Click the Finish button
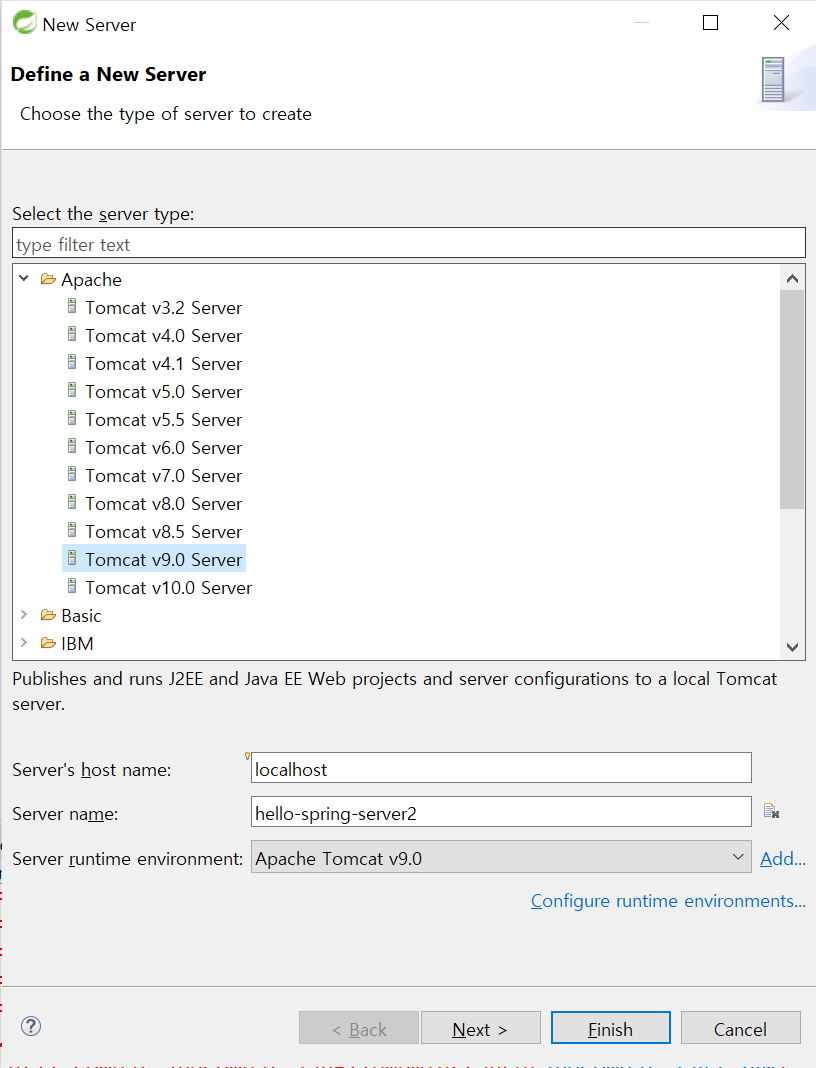The image size is (816, 1068). pos(610,1028)
